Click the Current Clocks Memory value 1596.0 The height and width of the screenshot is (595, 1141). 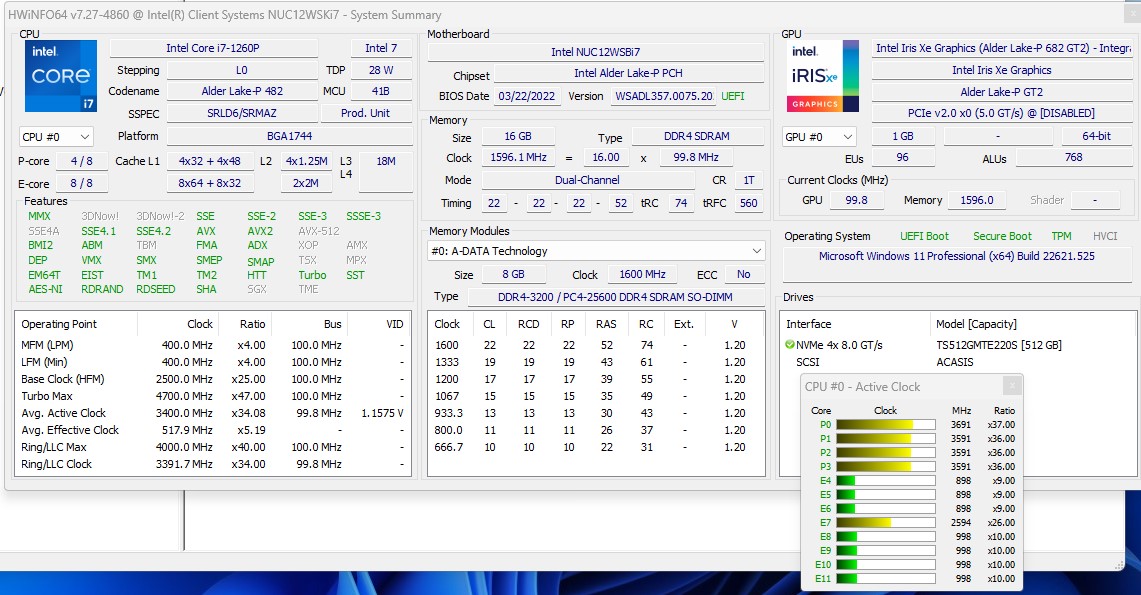click(x=977, y=200)
